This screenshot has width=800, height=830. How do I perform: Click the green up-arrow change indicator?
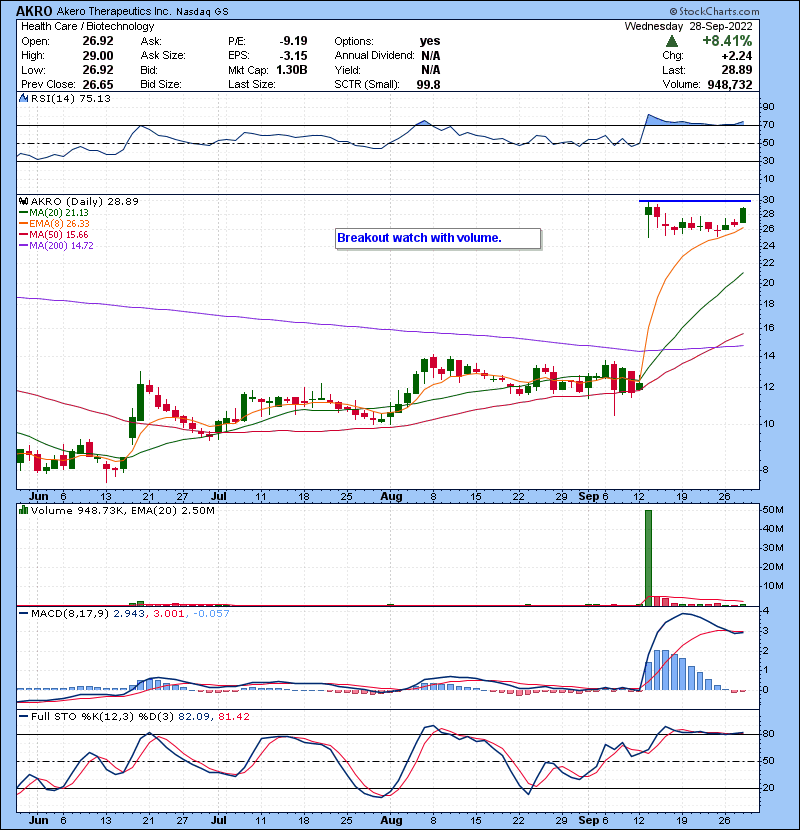click(x=672, y=41)
